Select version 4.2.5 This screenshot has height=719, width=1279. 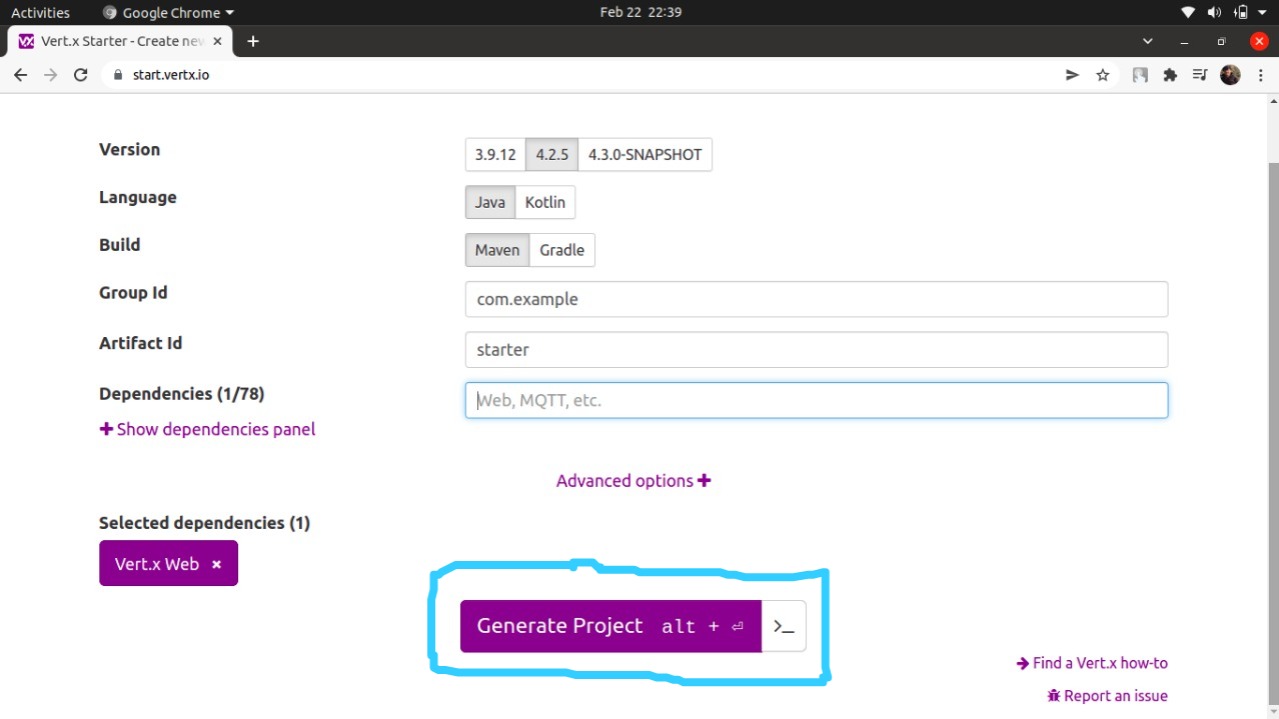pos(552,155)
